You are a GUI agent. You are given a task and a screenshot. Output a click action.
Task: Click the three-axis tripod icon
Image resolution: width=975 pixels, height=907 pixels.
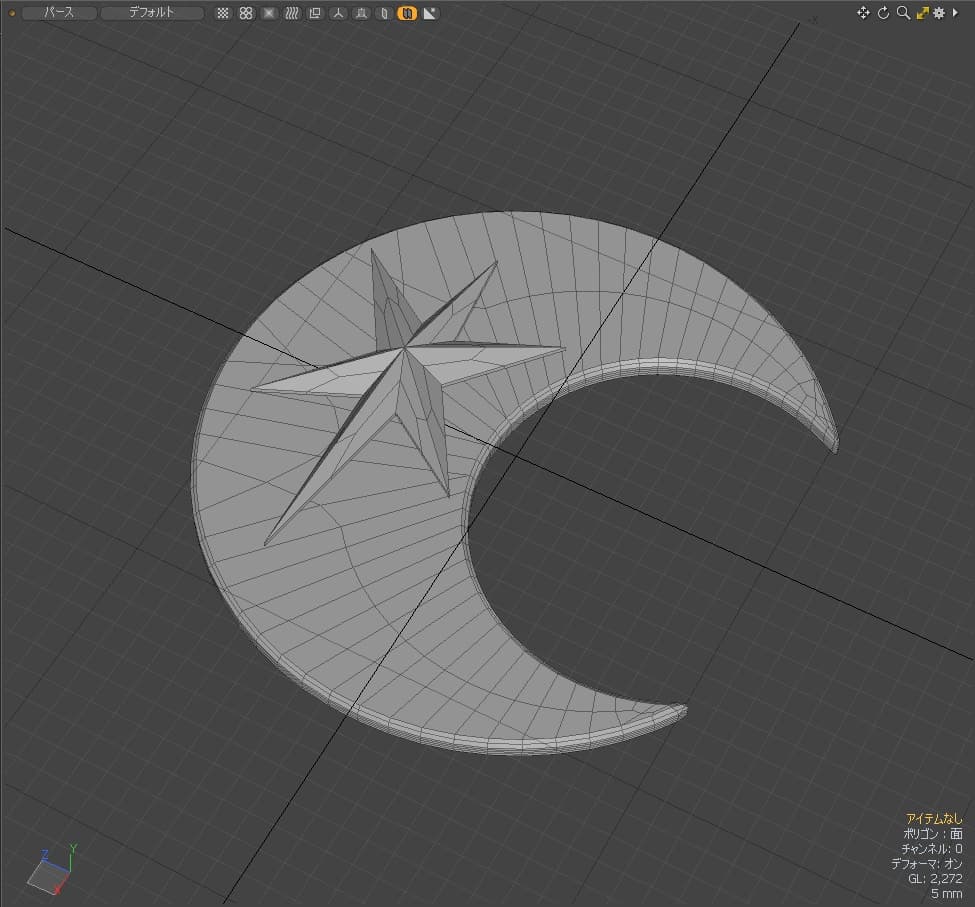338,13
